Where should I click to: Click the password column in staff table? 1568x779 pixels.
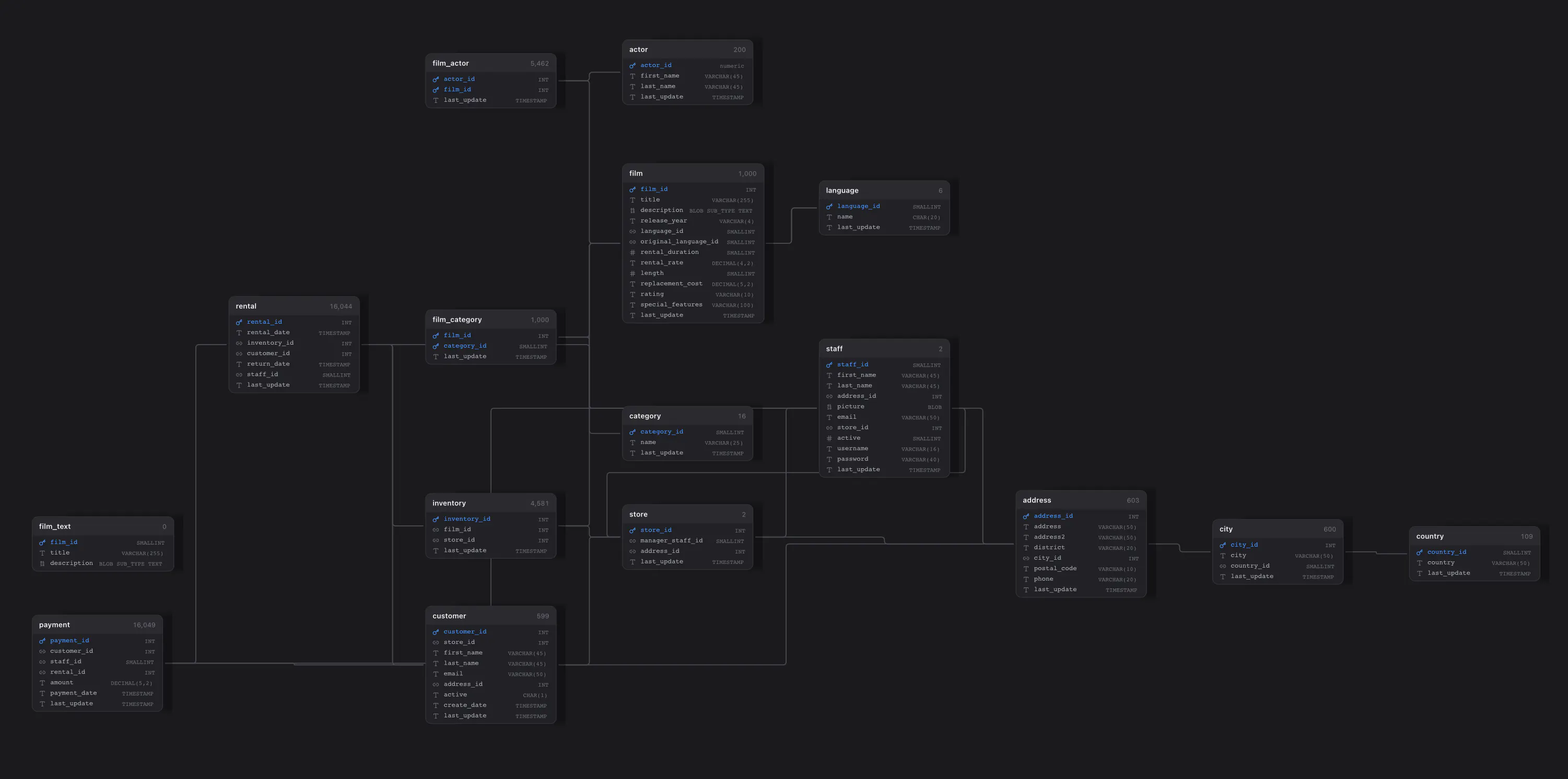click(x=884, y=459)
